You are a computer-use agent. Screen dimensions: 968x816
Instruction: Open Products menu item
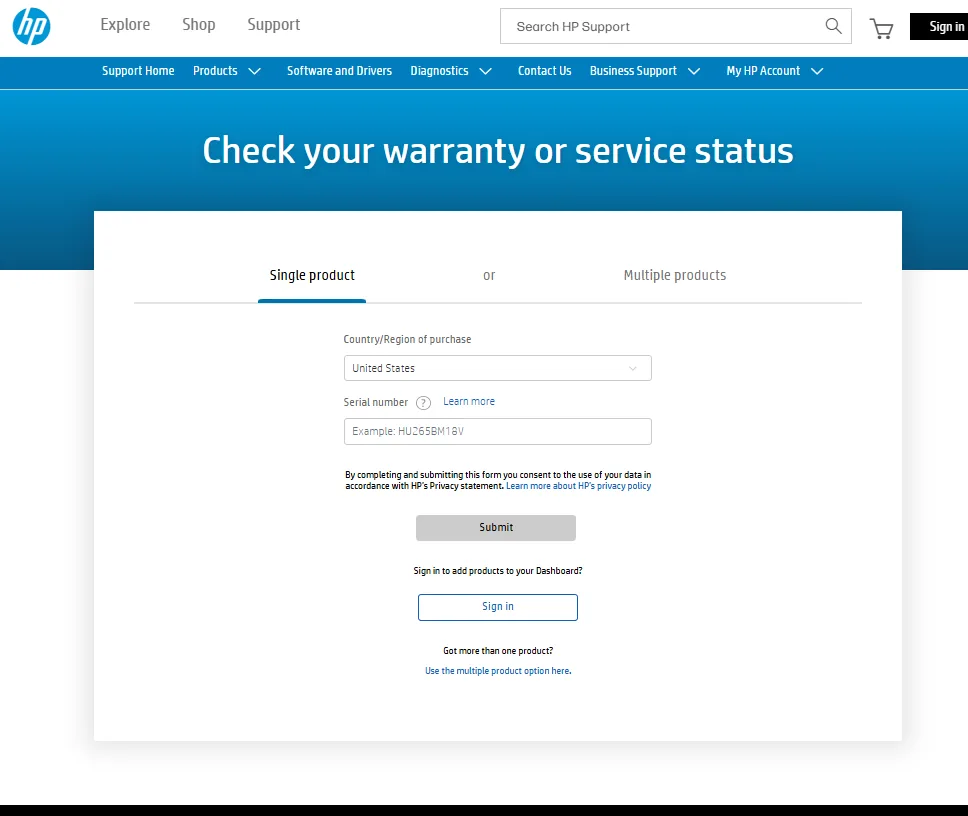215,71
